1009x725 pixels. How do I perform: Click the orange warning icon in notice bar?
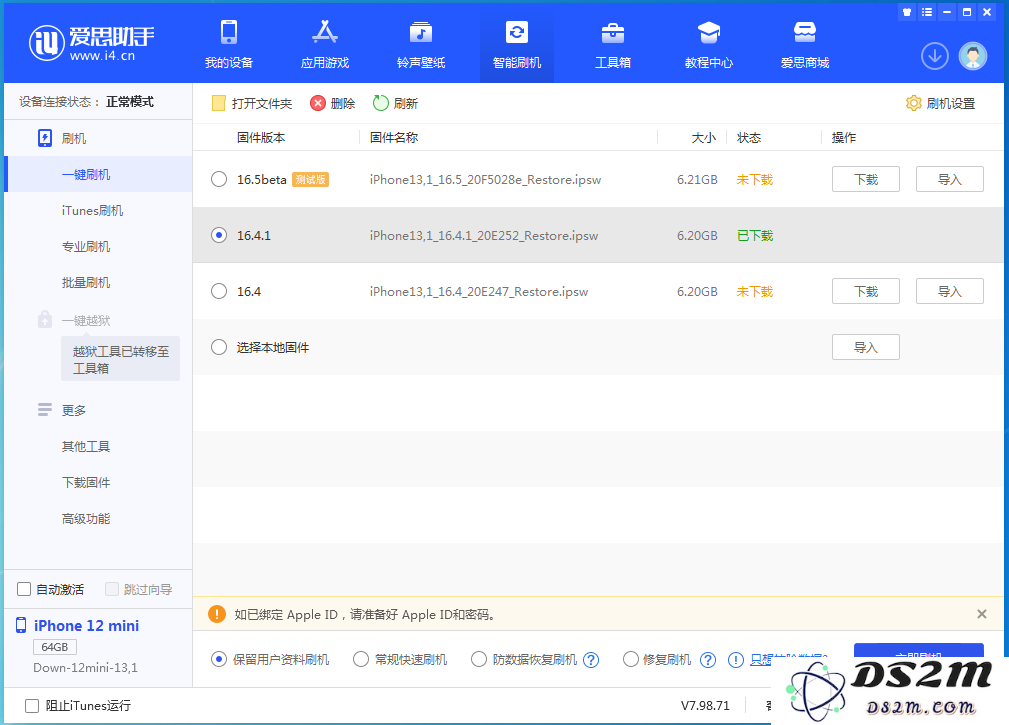tap(217, 614)
